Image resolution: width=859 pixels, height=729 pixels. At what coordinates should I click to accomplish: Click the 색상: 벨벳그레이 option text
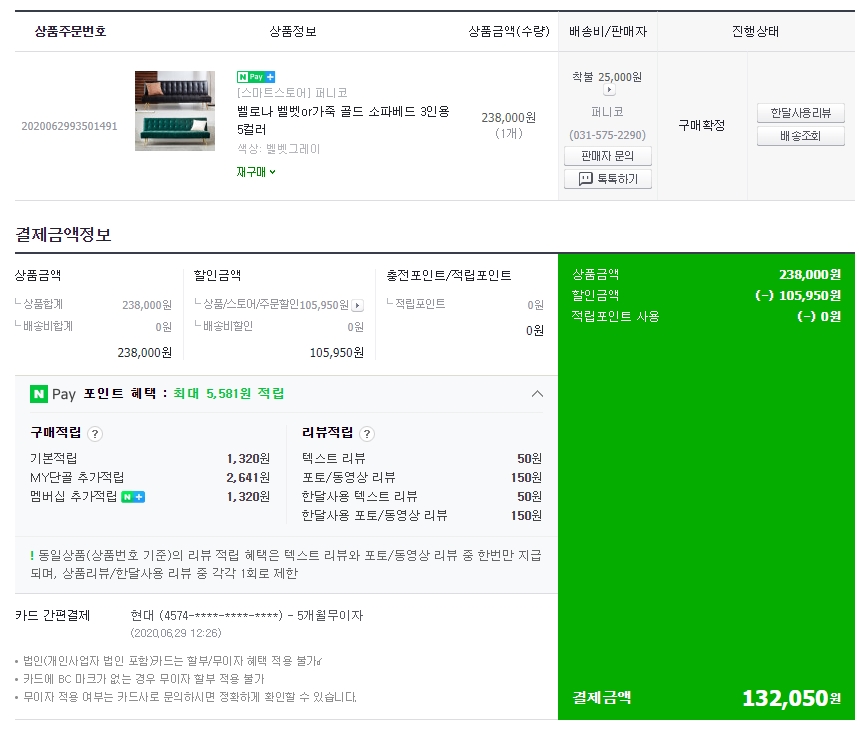278,149
